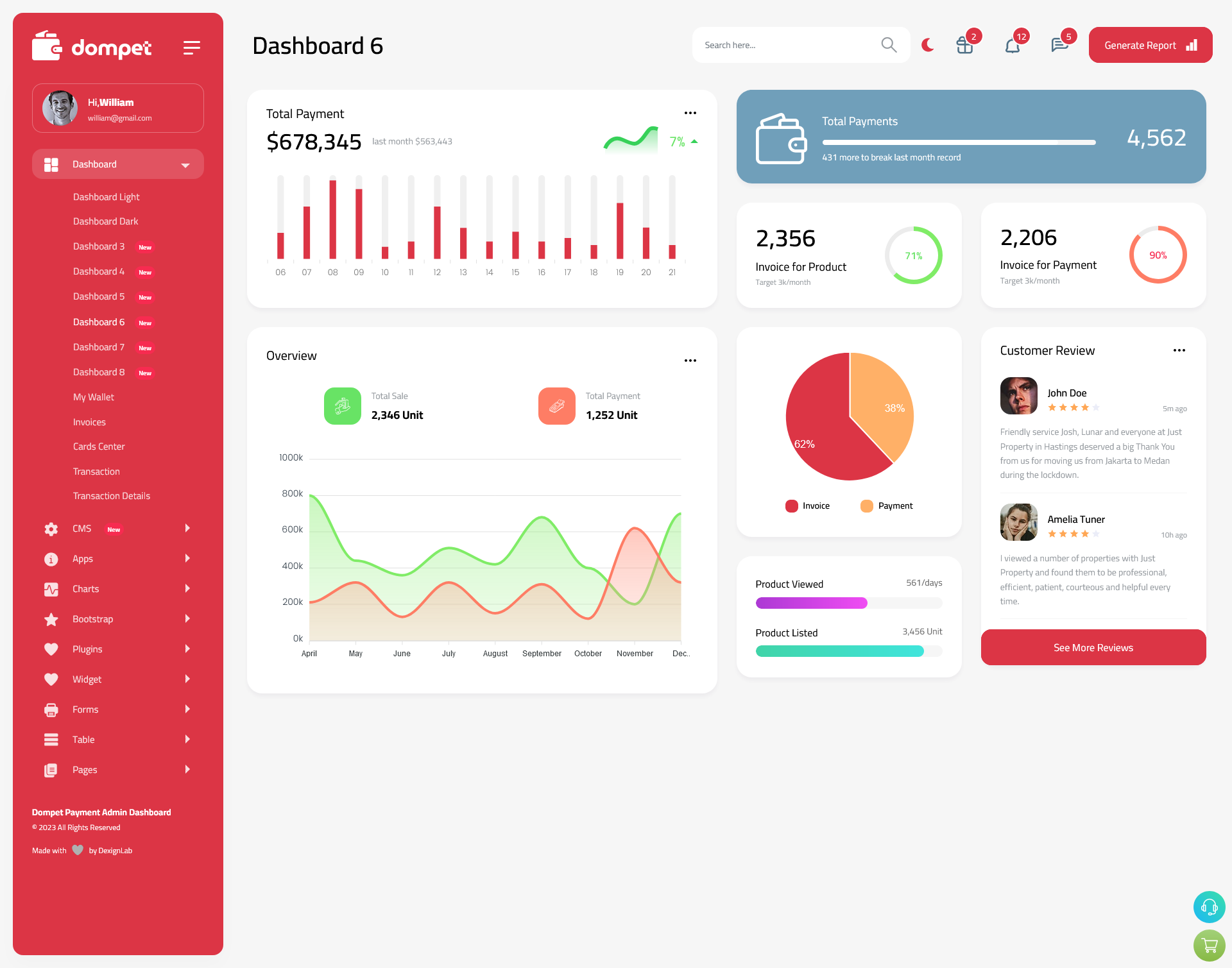Click the Generate Report bar chart icon
The width and height of the screenshot is (1232, 968).
tap(1192, 45)
